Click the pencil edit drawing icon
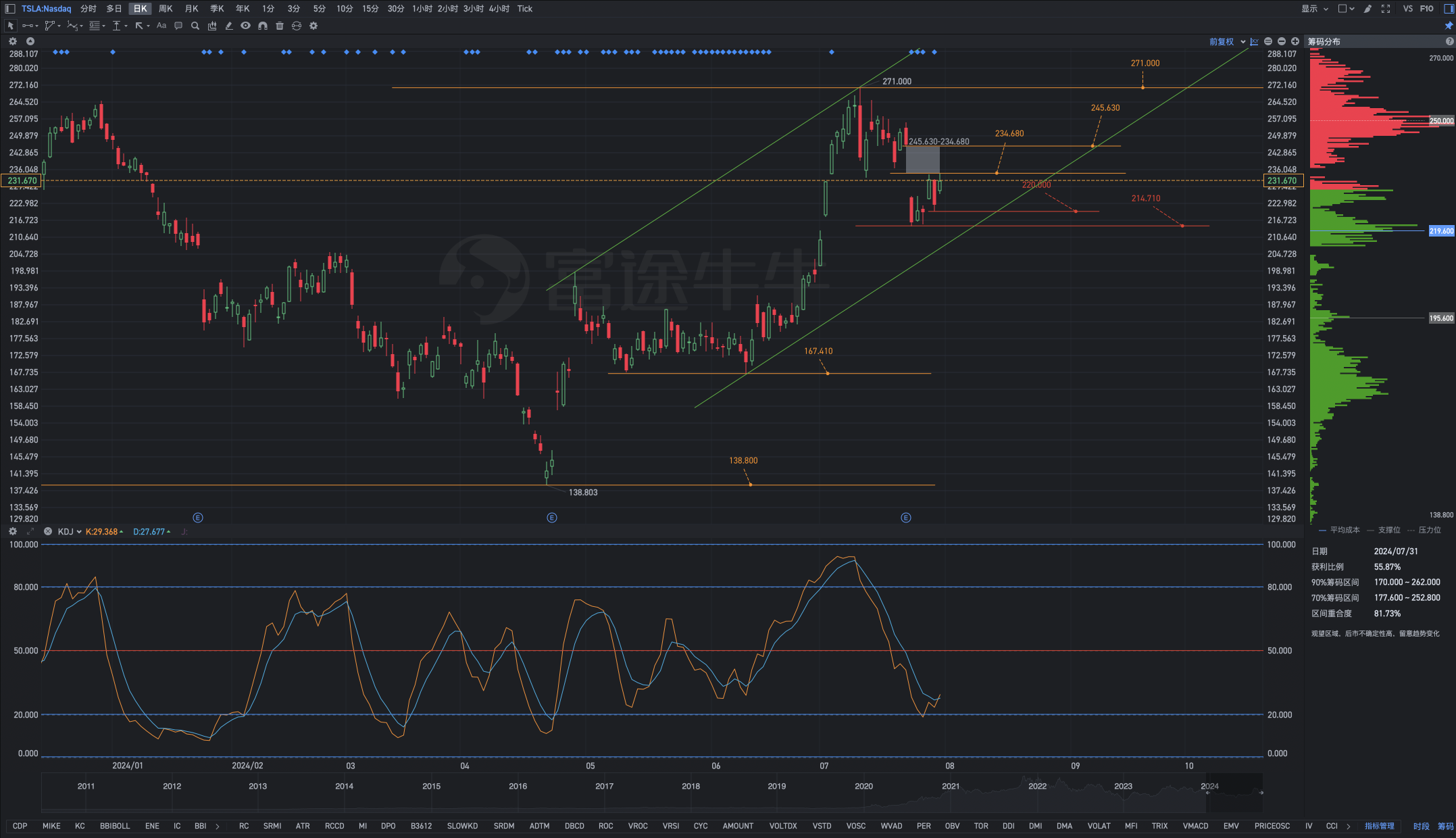The height and width of the screenshot is (838, 1456). click(229, 26)
